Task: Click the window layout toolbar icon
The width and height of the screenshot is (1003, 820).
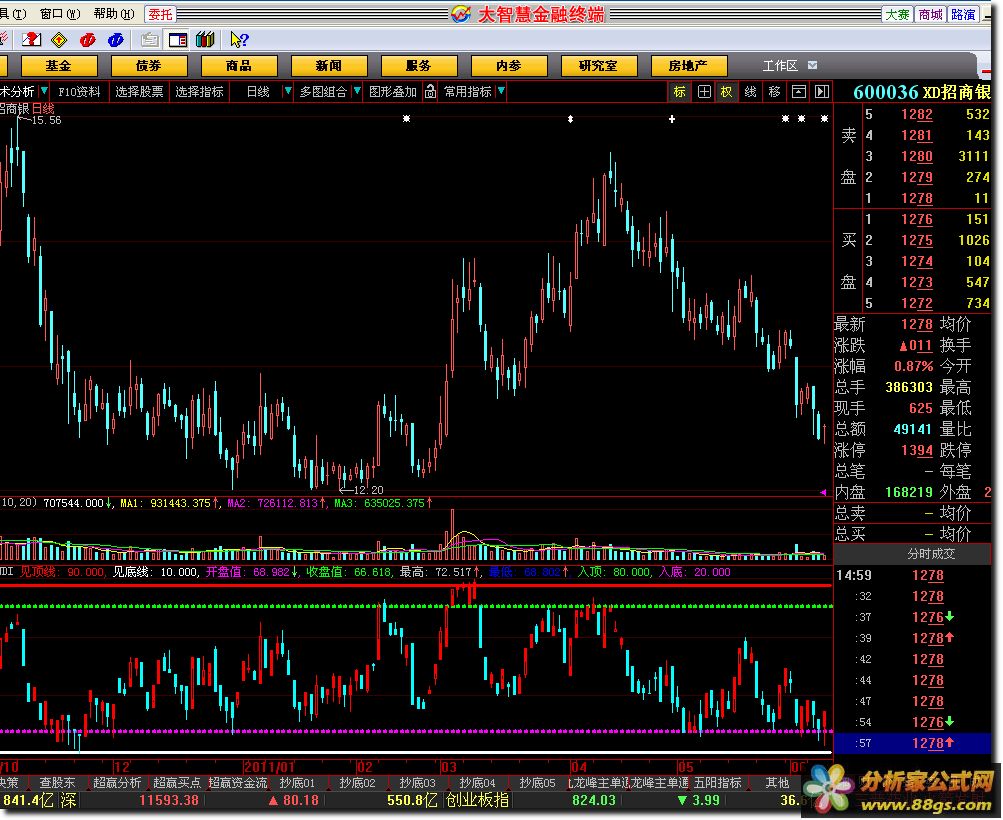Action: coord(178,40)
